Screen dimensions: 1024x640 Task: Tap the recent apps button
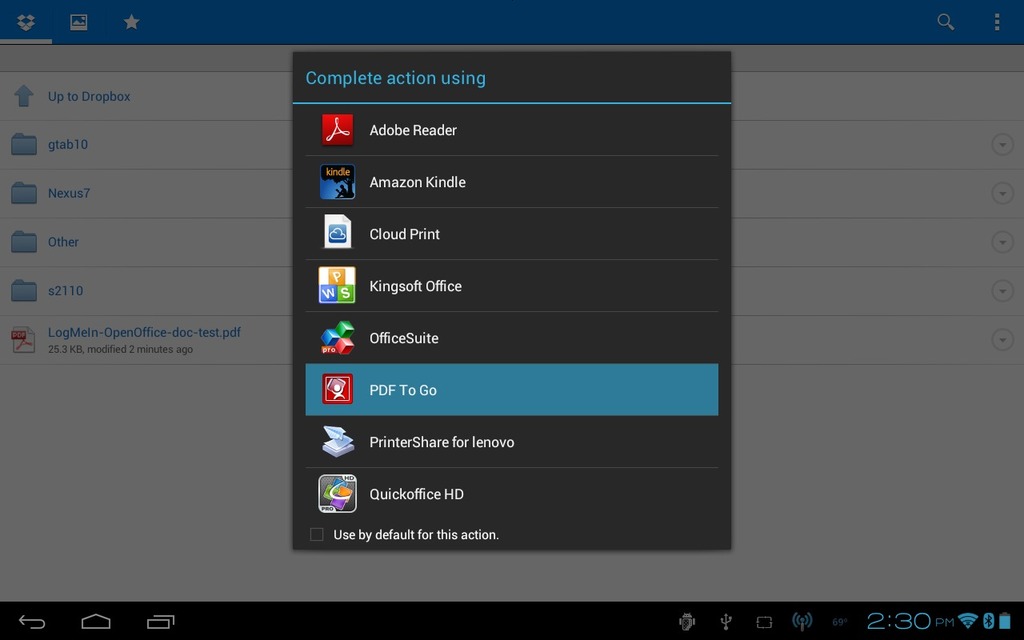[x=161, y=622]
